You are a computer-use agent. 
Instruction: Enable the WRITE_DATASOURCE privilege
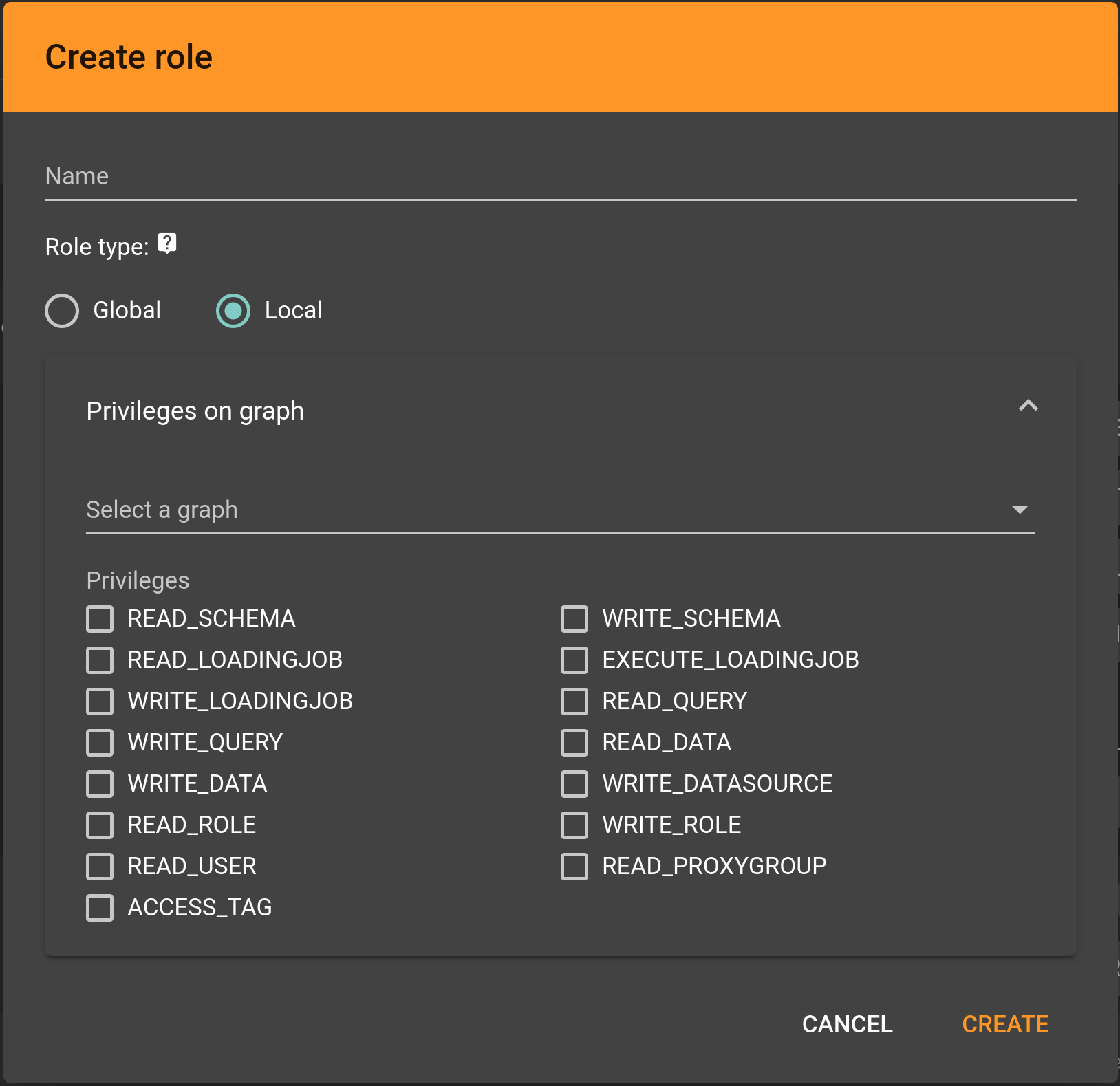tap(575, 783)
